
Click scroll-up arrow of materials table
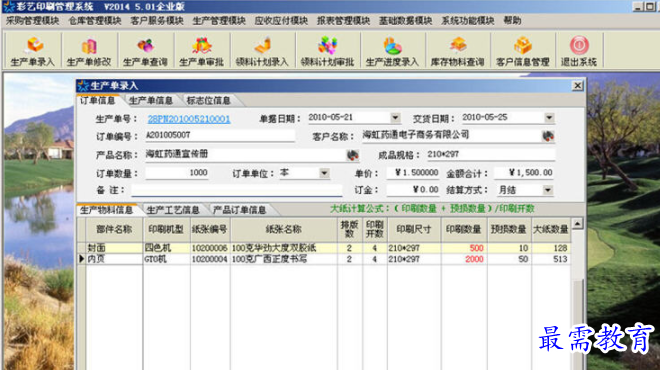578,224
